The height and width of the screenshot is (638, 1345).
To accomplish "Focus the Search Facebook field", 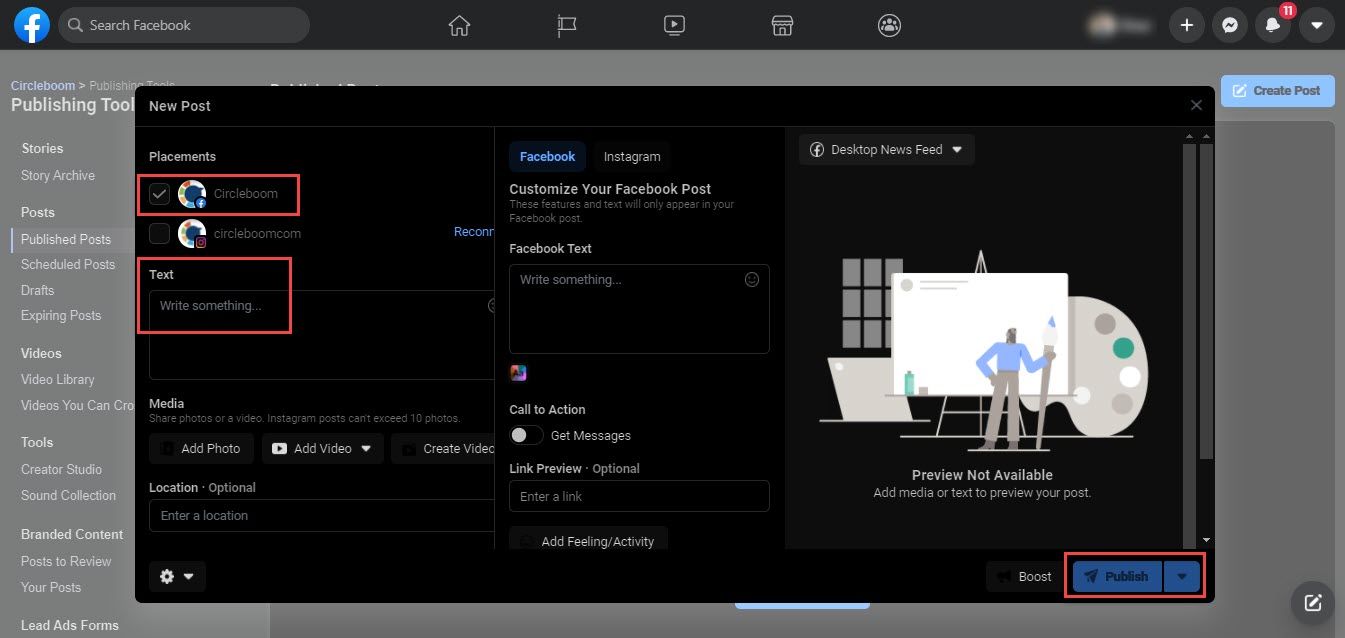I will pos(184,25).
